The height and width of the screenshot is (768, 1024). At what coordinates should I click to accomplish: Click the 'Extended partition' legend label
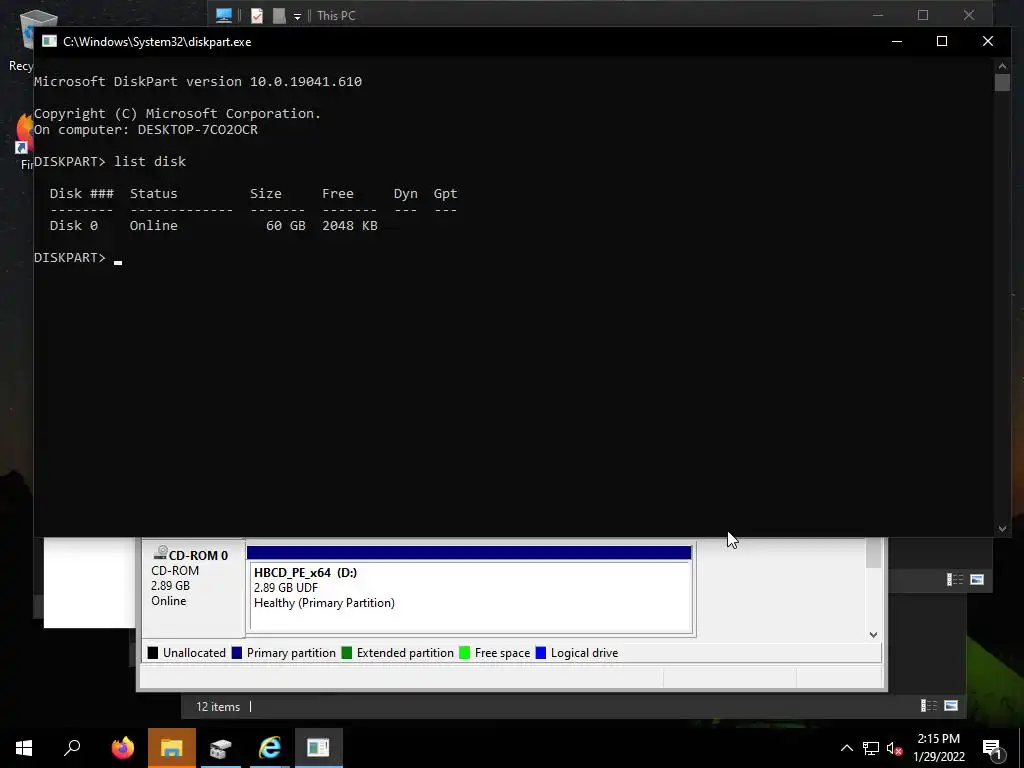click(x=405, y=653)
